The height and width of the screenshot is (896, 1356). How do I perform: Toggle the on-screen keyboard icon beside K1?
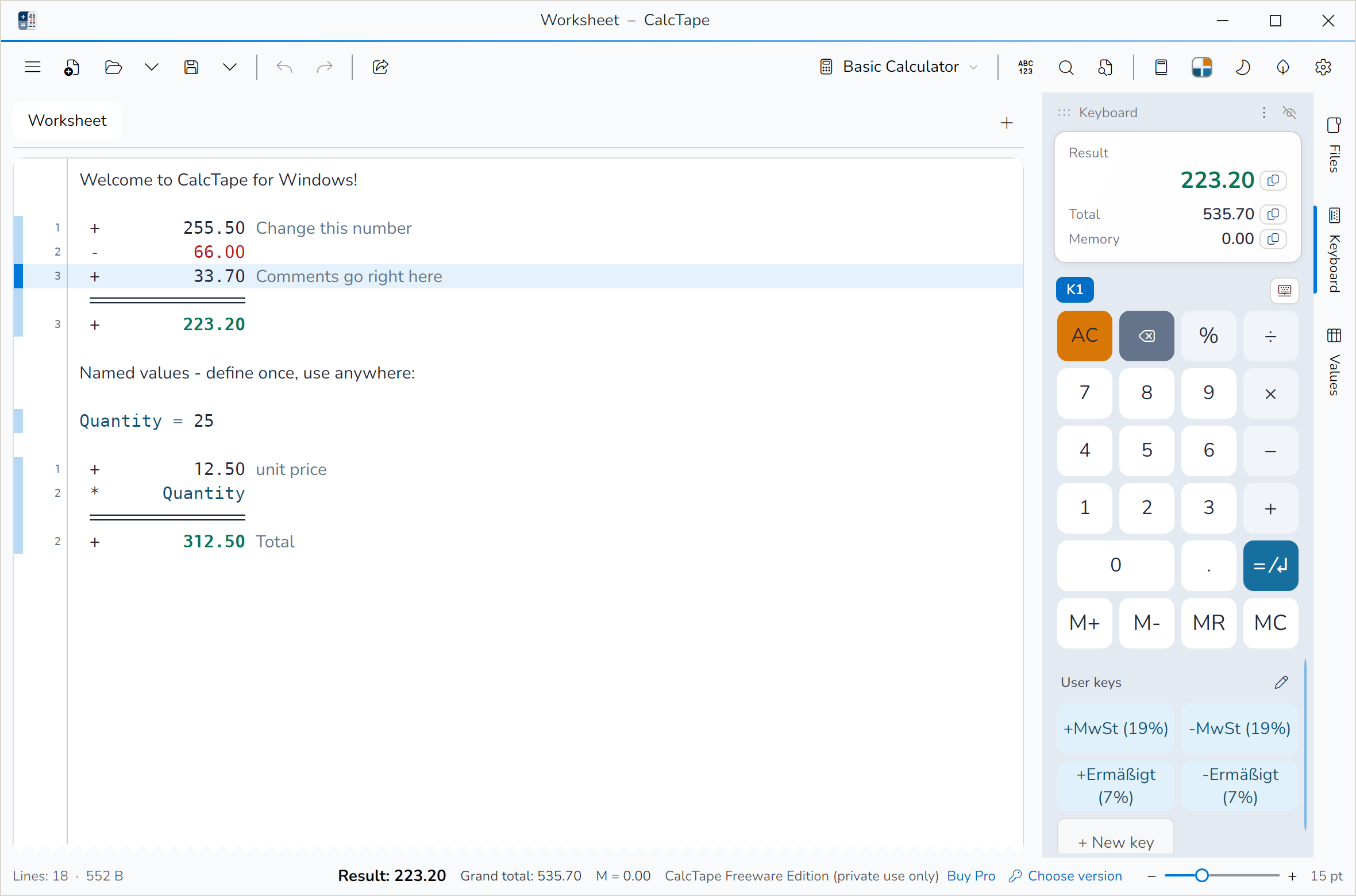pyautogui.click(x=1285, y=290)
